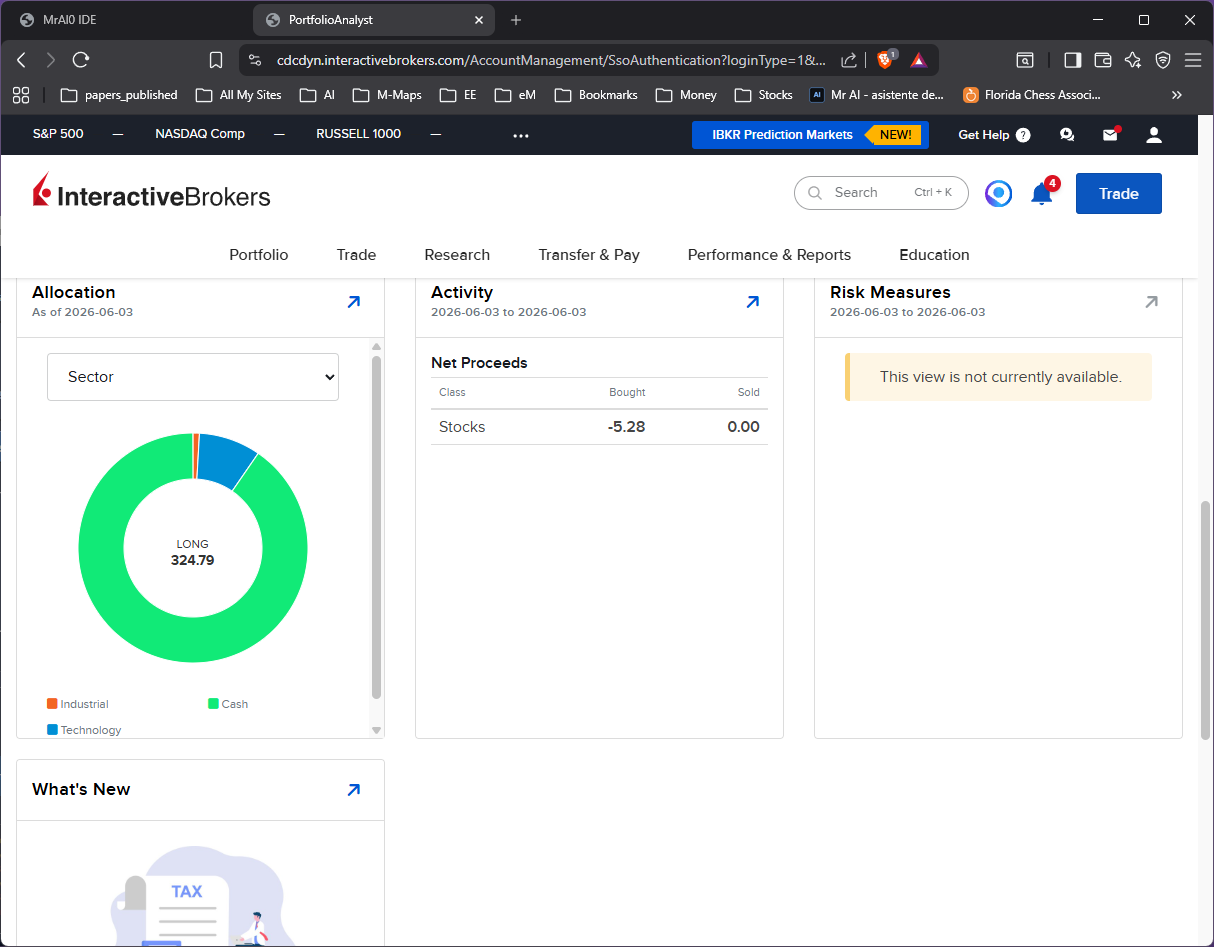Screen dimensions: 1214x947
Task: Reload the page with the refresh icon
Action: (81, 60)
